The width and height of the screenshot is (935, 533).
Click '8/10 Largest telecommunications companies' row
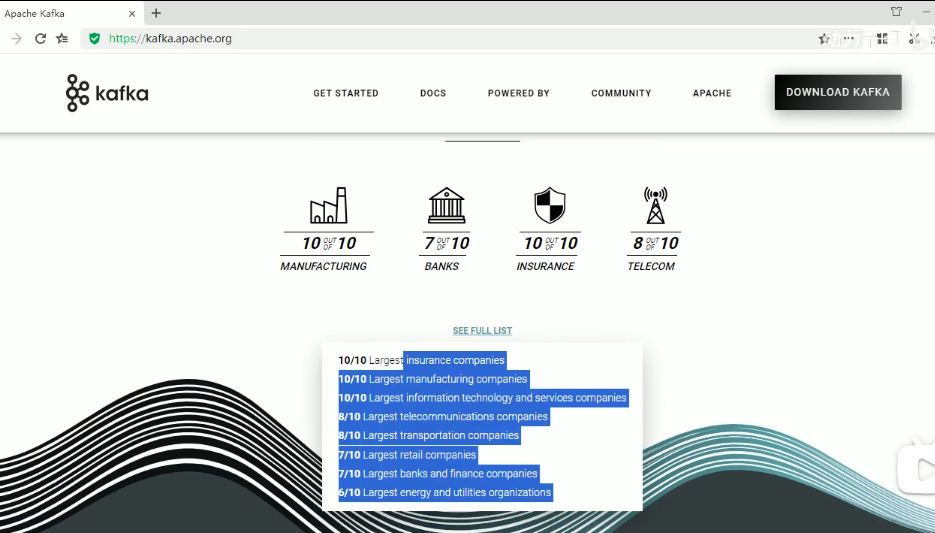[444, 417]
